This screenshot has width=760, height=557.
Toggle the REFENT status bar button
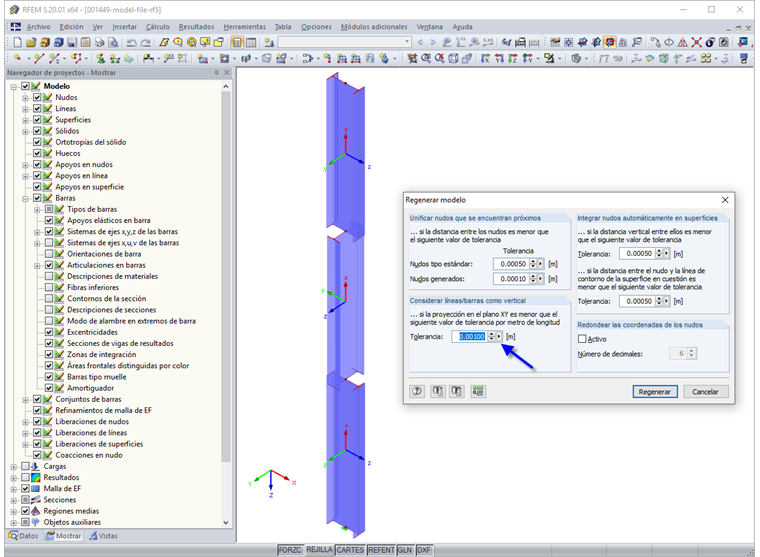pyautogui.click(x=381, y=550)
